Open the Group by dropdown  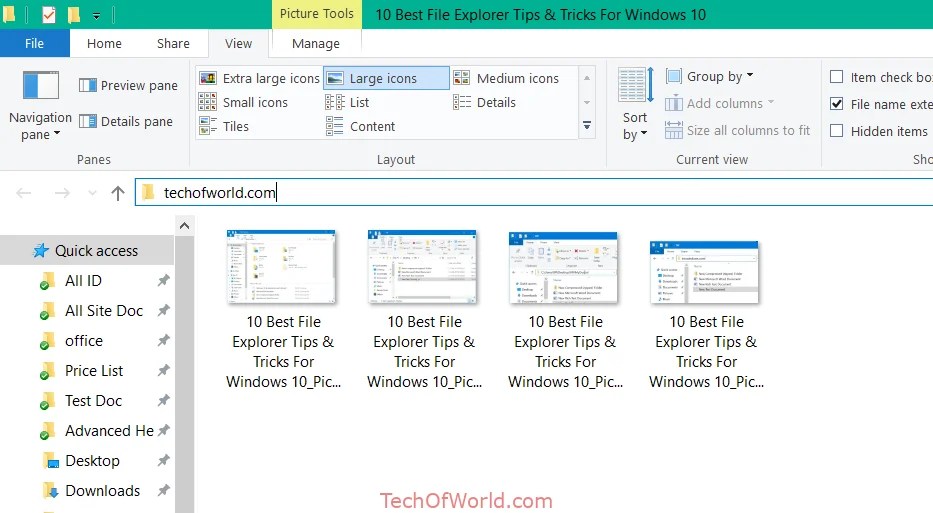pyautogui.click(x=709, y=76)
